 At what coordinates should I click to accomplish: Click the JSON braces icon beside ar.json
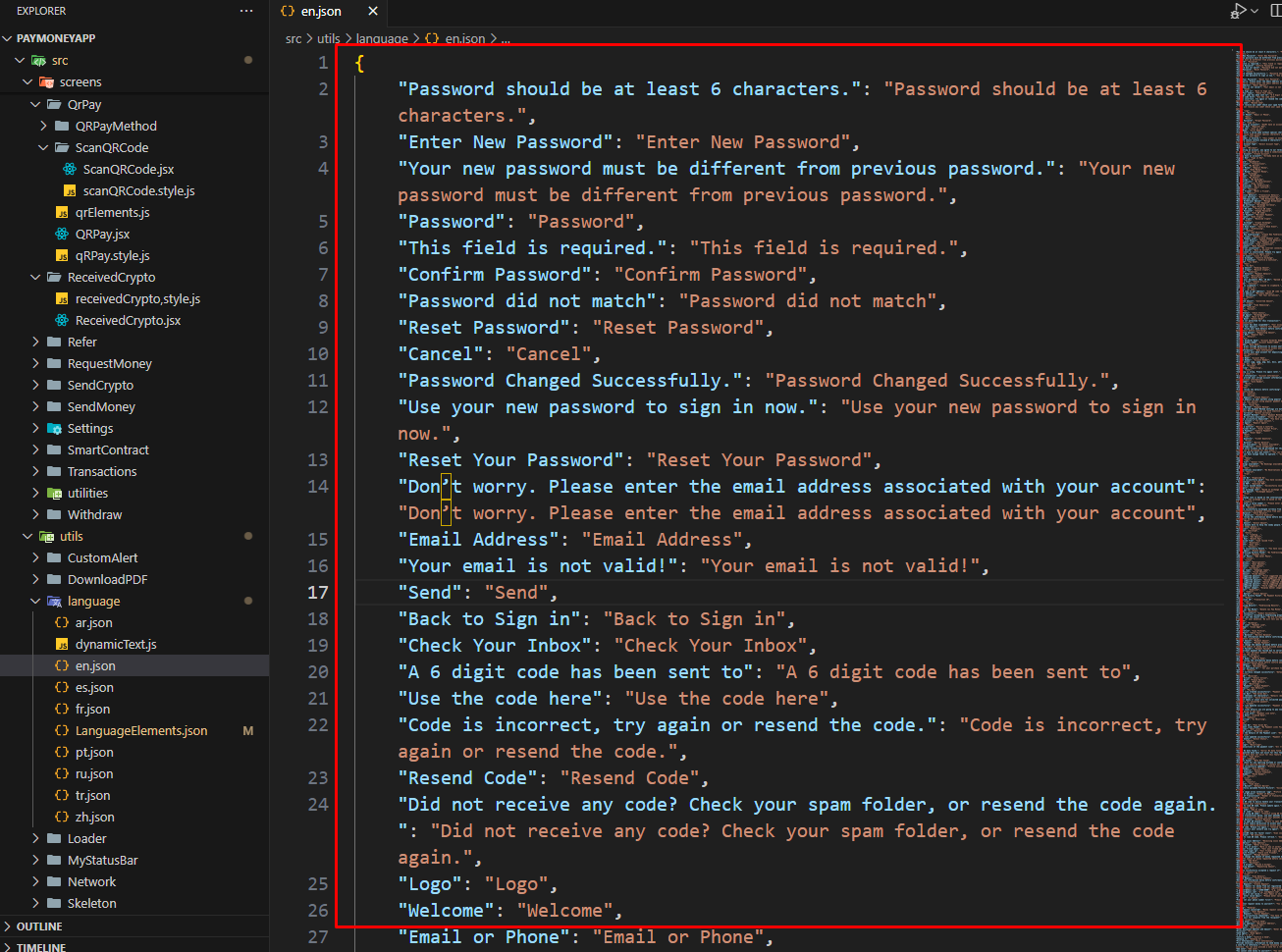62,622
